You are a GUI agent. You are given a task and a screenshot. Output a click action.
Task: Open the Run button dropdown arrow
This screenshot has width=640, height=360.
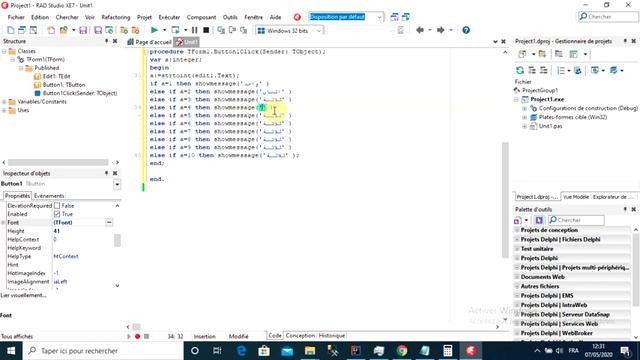(x=164, y=30)
